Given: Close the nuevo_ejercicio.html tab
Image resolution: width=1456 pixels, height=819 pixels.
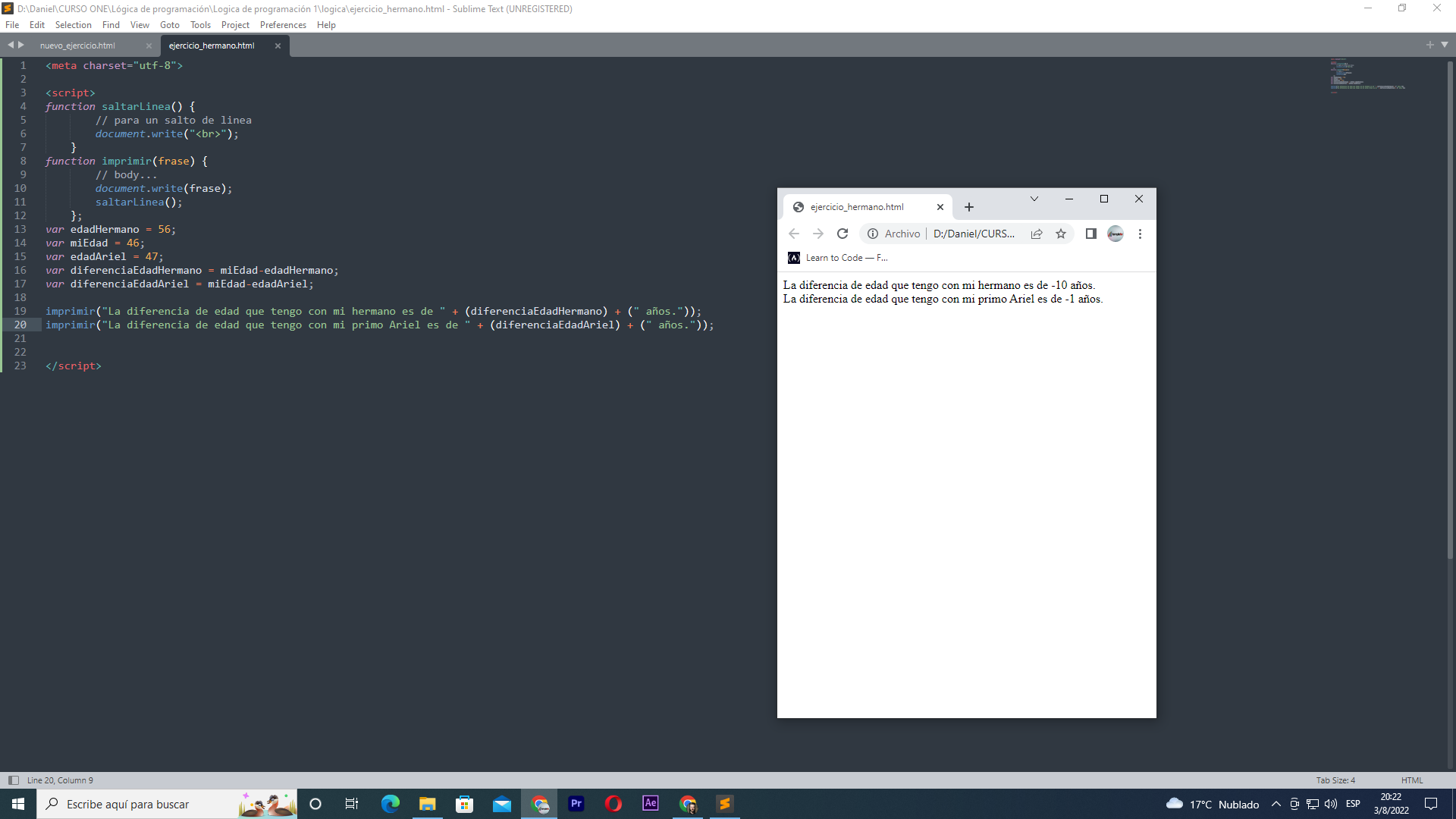Looking at the screenshot, I should coord(149,45).
